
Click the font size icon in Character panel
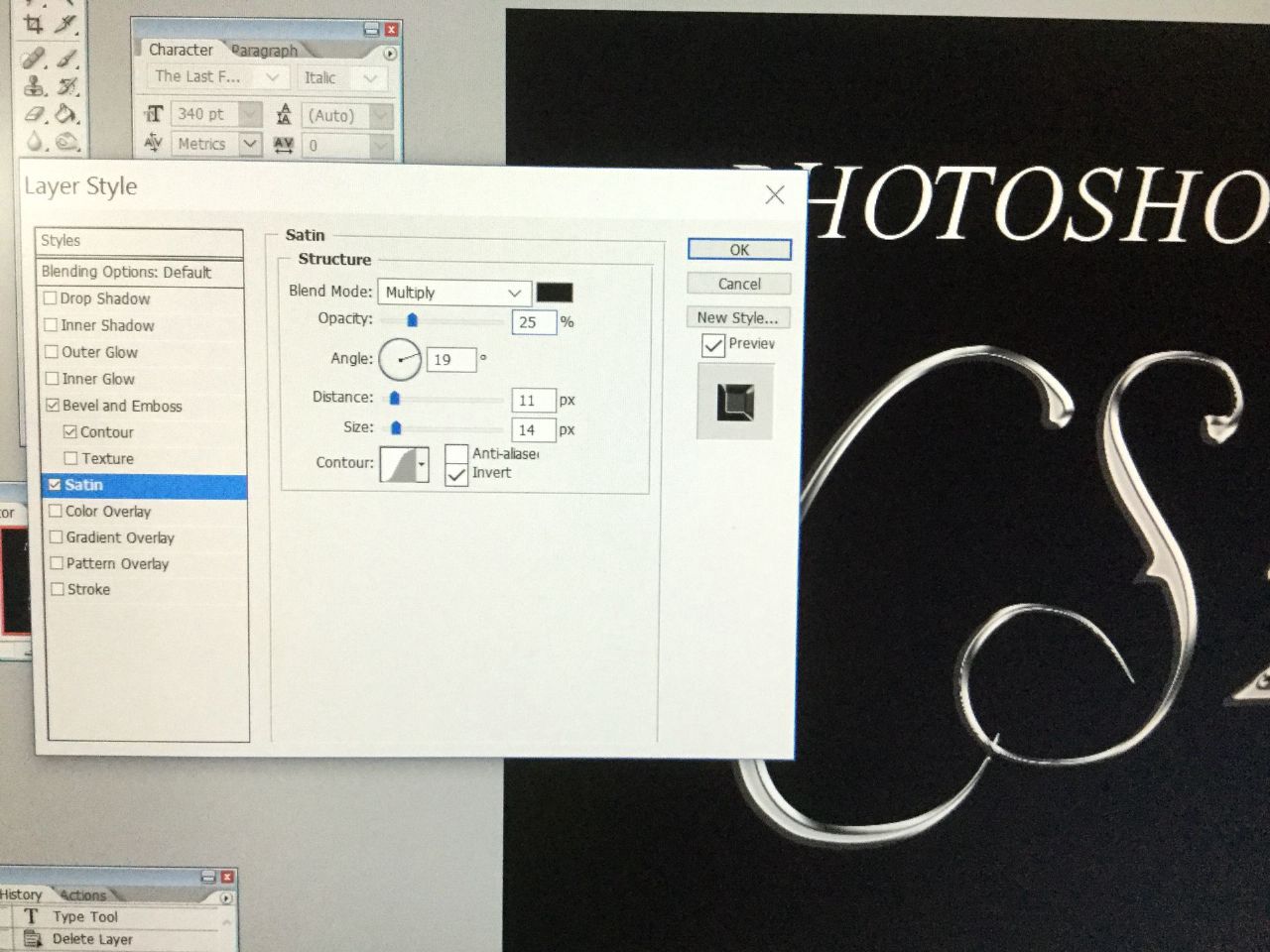point(154,114)
